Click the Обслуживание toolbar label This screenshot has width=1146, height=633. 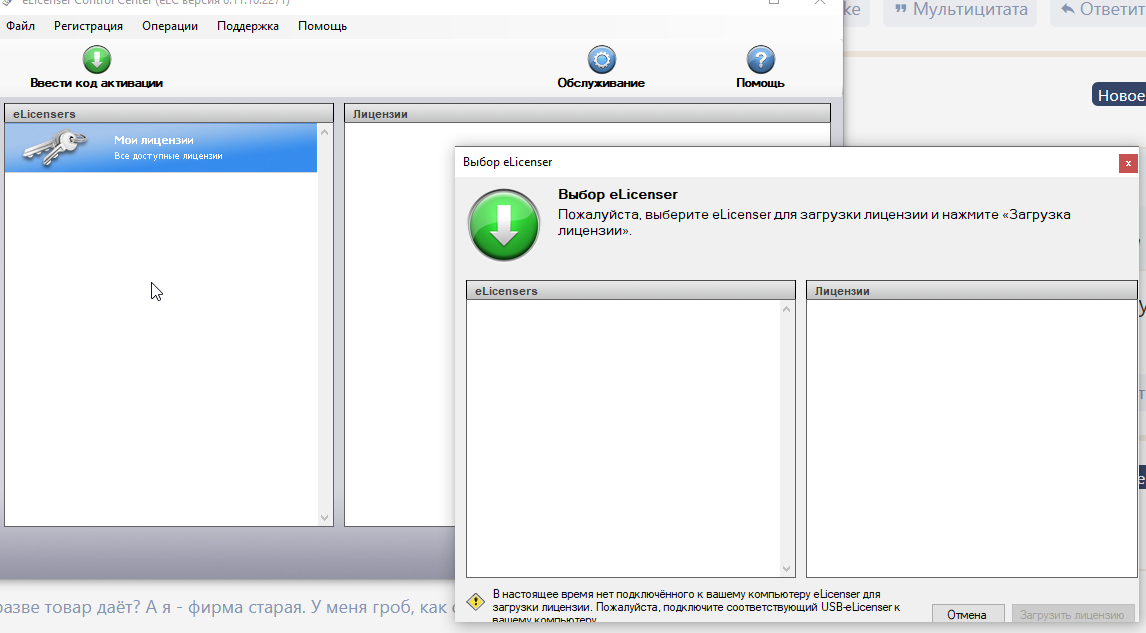point(601,83)
